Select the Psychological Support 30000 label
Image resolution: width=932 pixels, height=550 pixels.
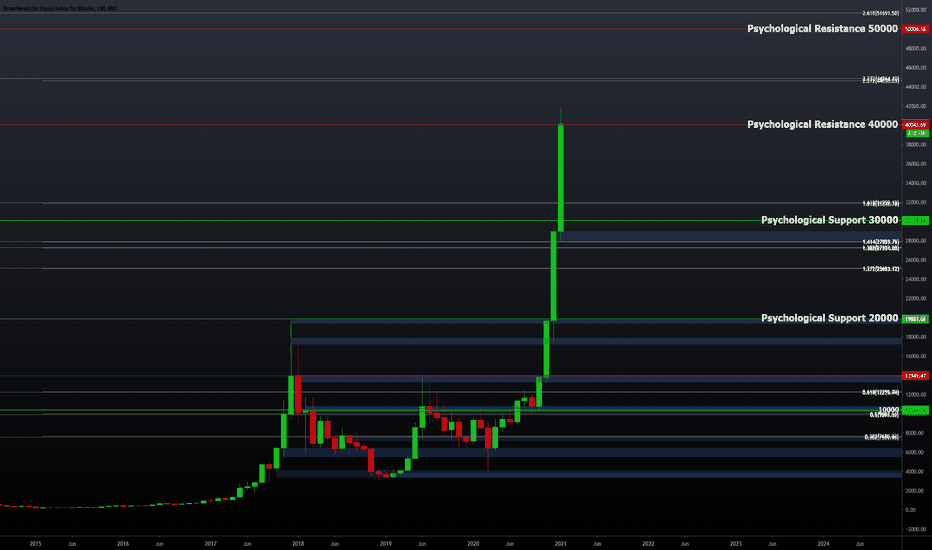[x=829, y=220]
